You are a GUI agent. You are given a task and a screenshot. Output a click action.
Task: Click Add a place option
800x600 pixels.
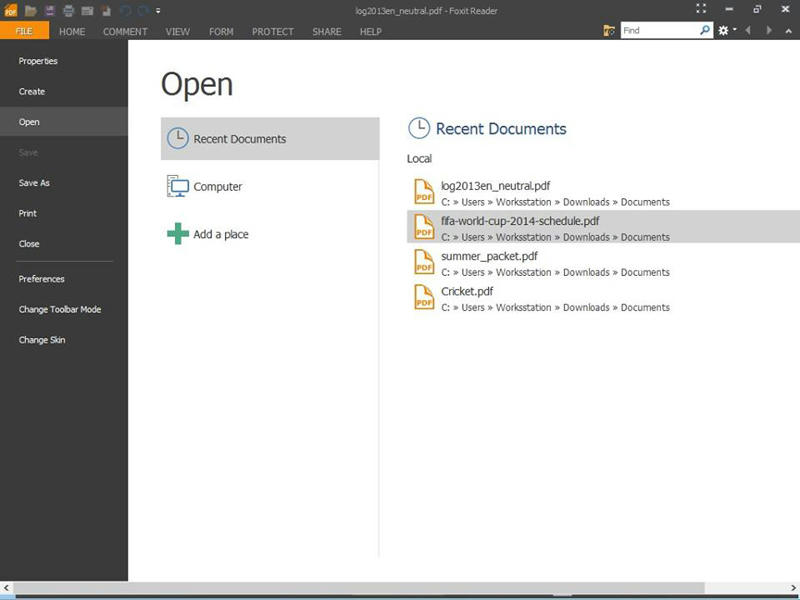pyautogui.click(x=270, y=234)
